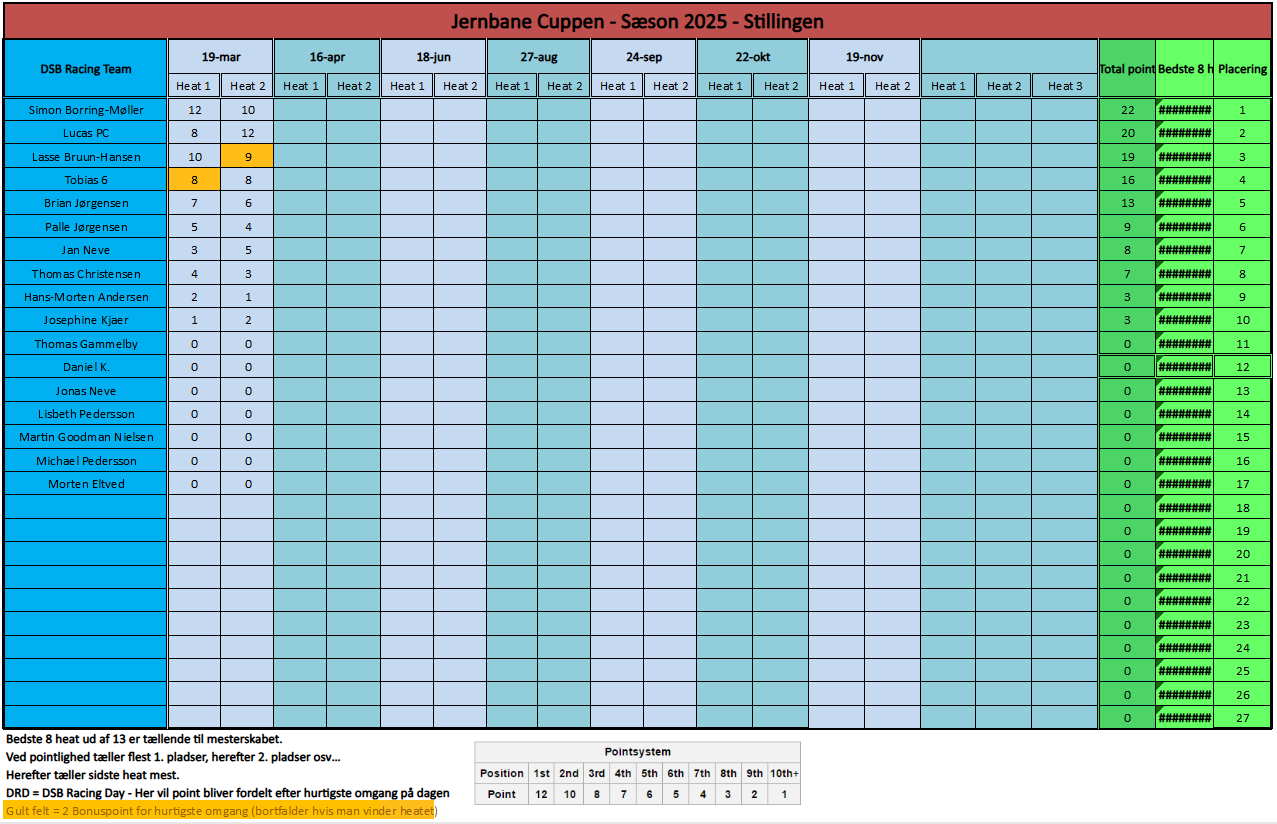Click the Heat 3 column header
The width and height of the screenshot is (1277, 824).
click(1065, 86)
